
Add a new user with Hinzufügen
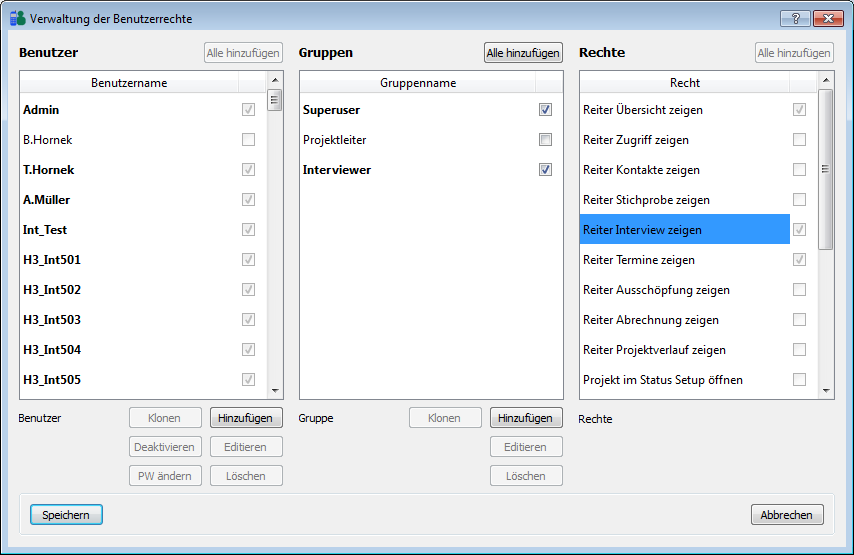point(246,418)
